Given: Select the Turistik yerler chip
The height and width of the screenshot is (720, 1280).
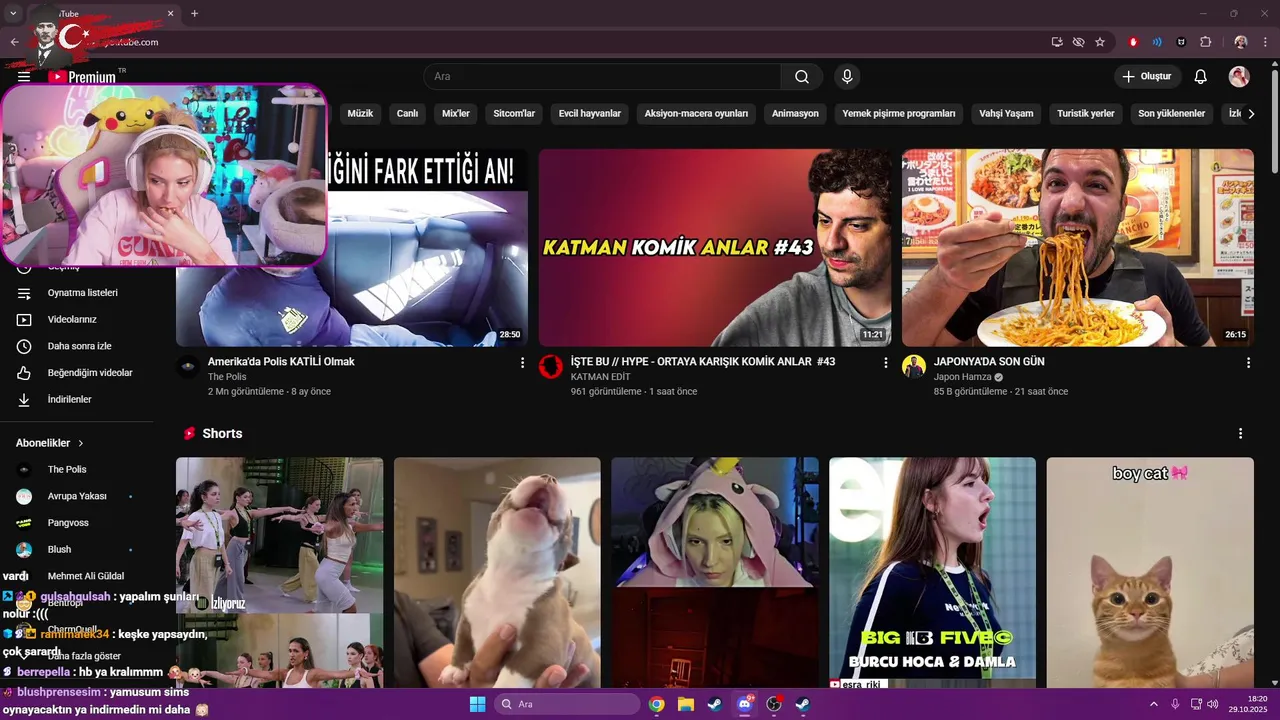Looking at the screenshot, I should pos(1086,114).
